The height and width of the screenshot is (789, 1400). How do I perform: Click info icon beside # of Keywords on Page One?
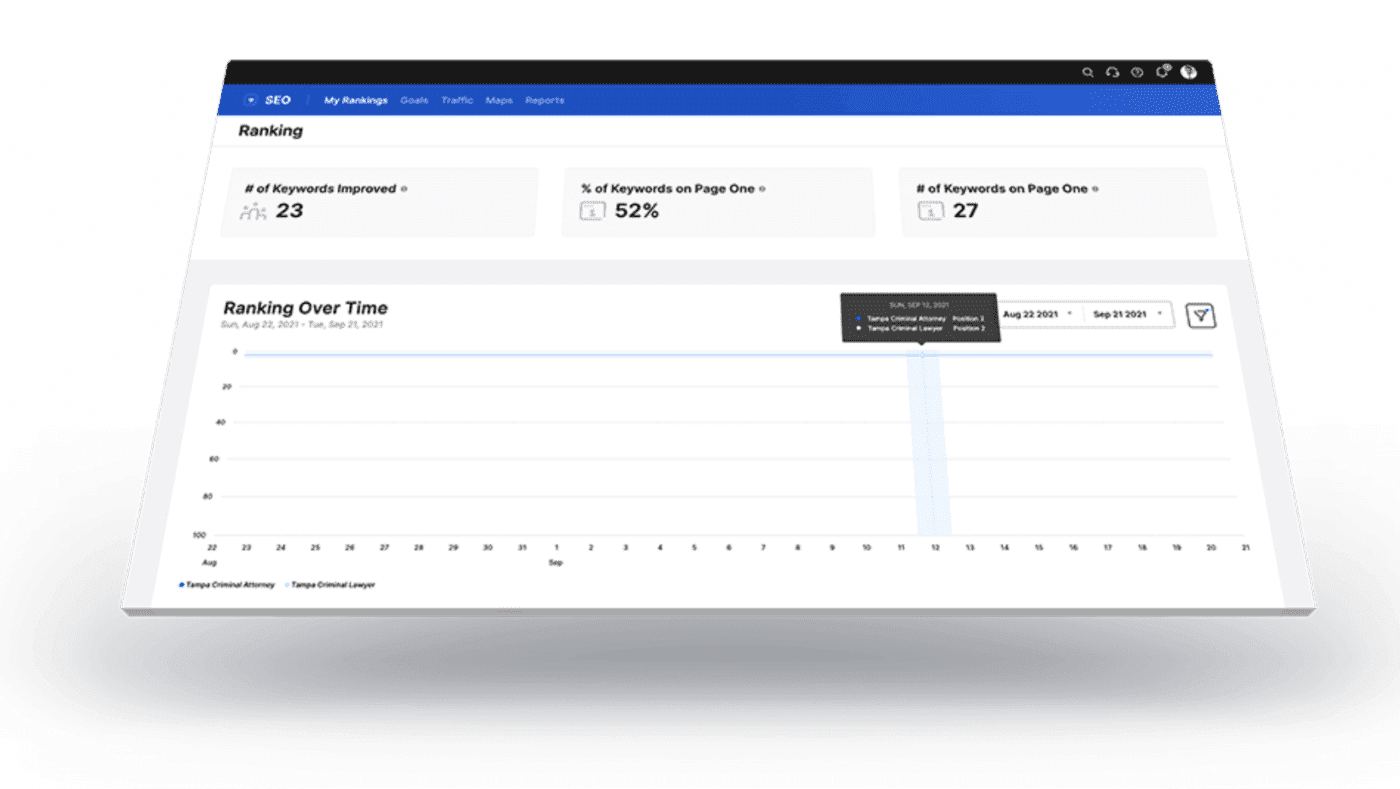pyautogui.click(x=1095, y=188)
